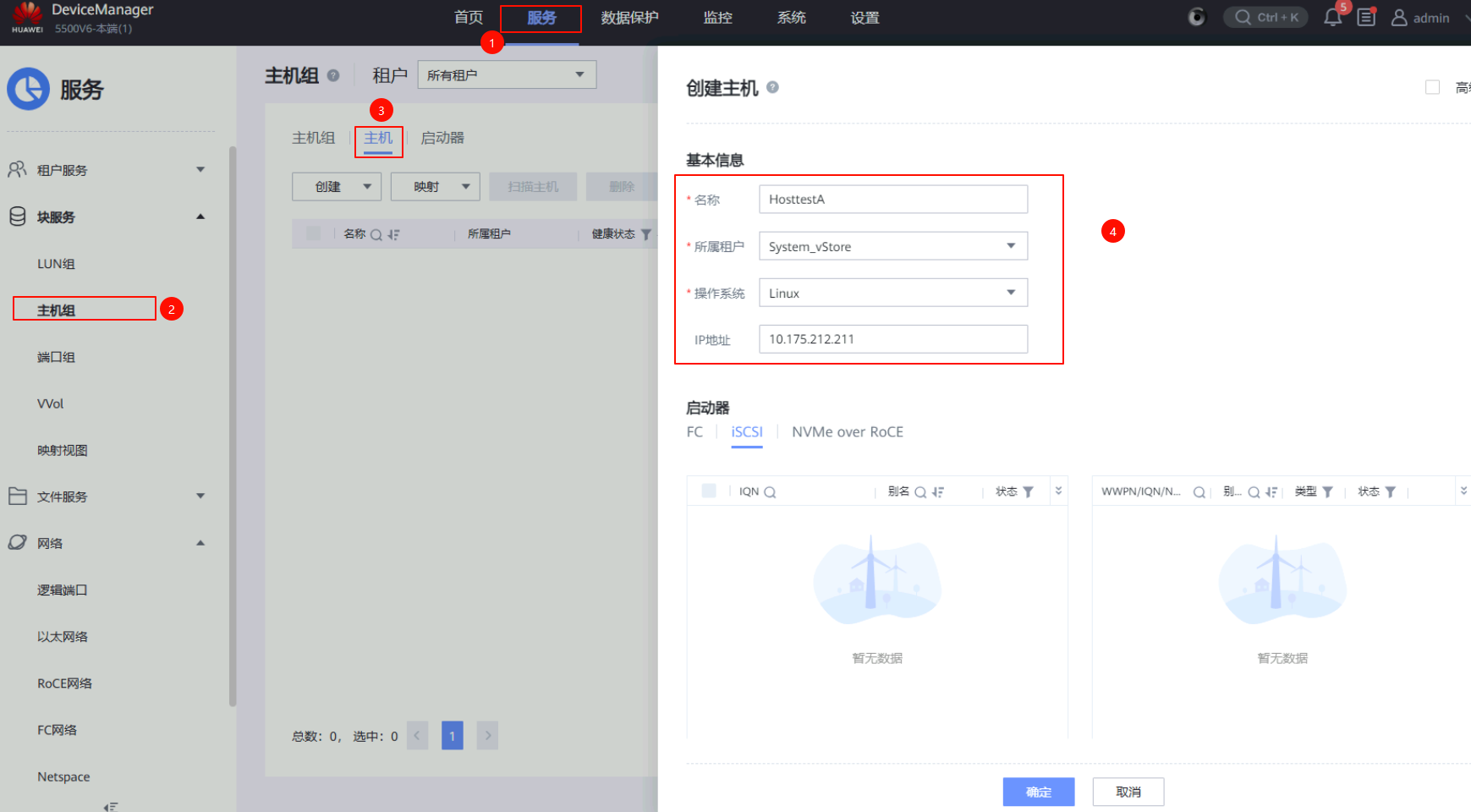The image size is (1471, 812).
Task: Click the help icon beside 创建主机
Action: click(772, 87)
